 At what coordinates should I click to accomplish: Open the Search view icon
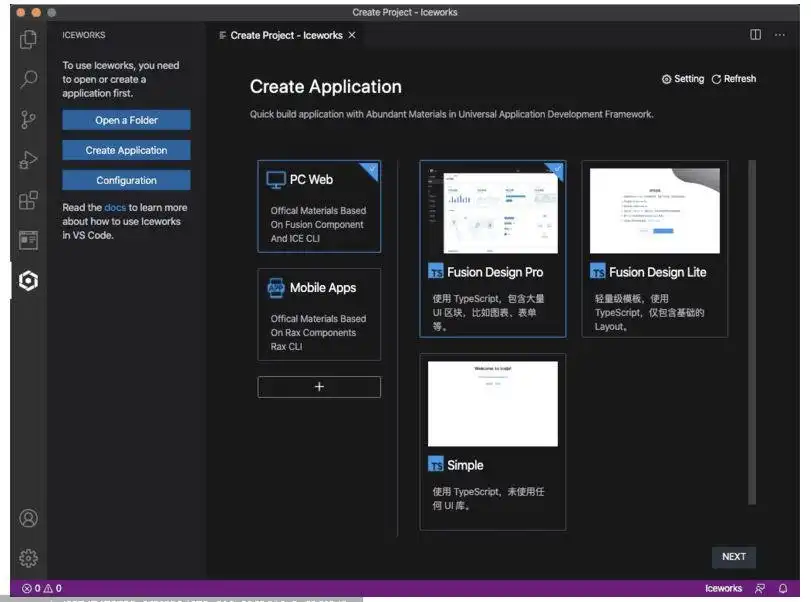click(28, 79)
